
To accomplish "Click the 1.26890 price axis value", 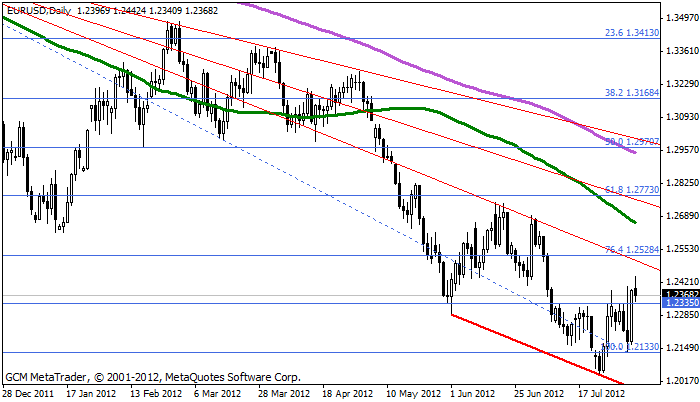I will 682,216.
